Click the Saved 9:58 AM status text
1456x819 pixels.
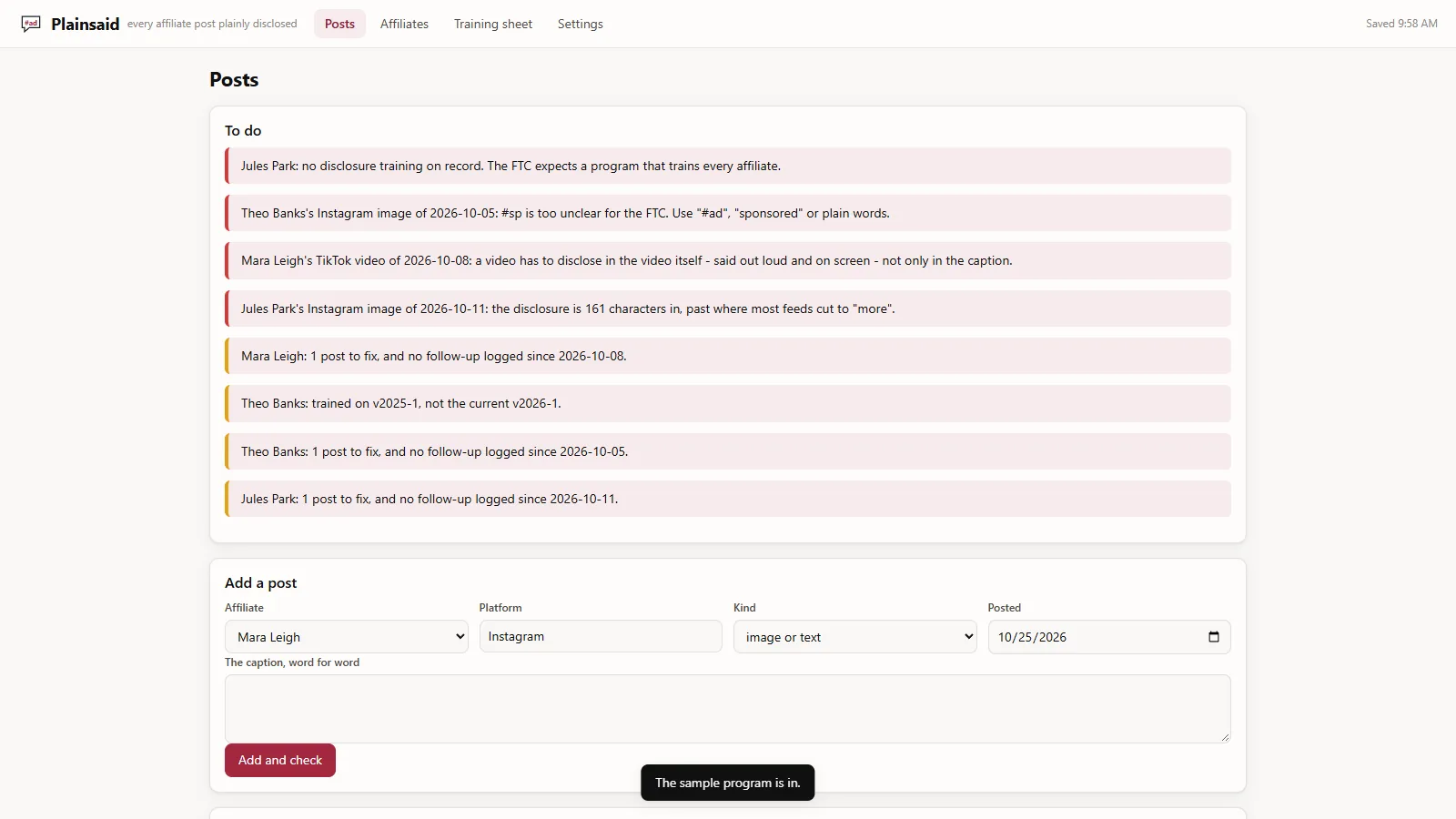click(x=1401, y=24)
